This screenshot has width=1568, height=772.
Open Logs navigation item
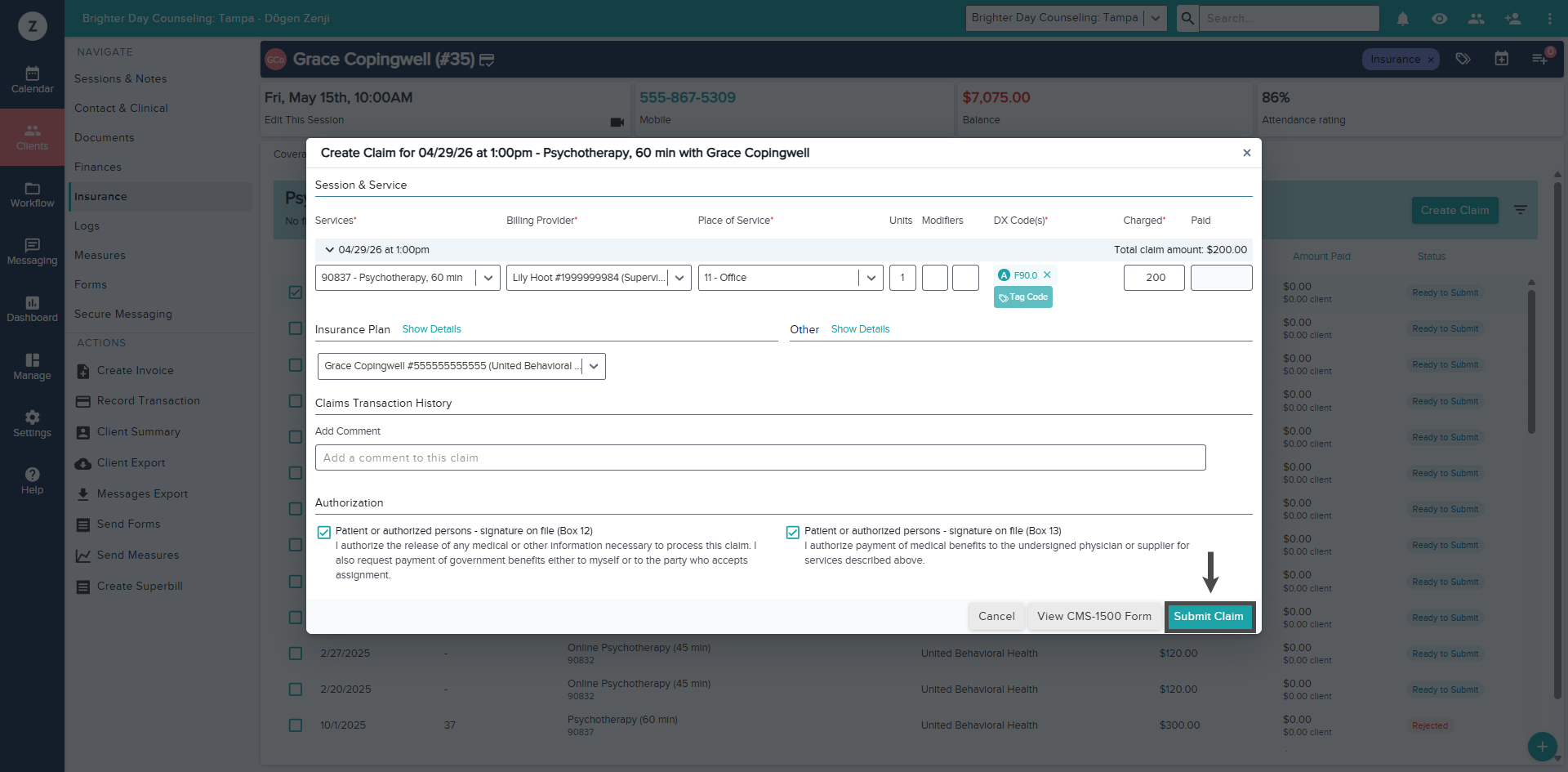coord(87,225)
